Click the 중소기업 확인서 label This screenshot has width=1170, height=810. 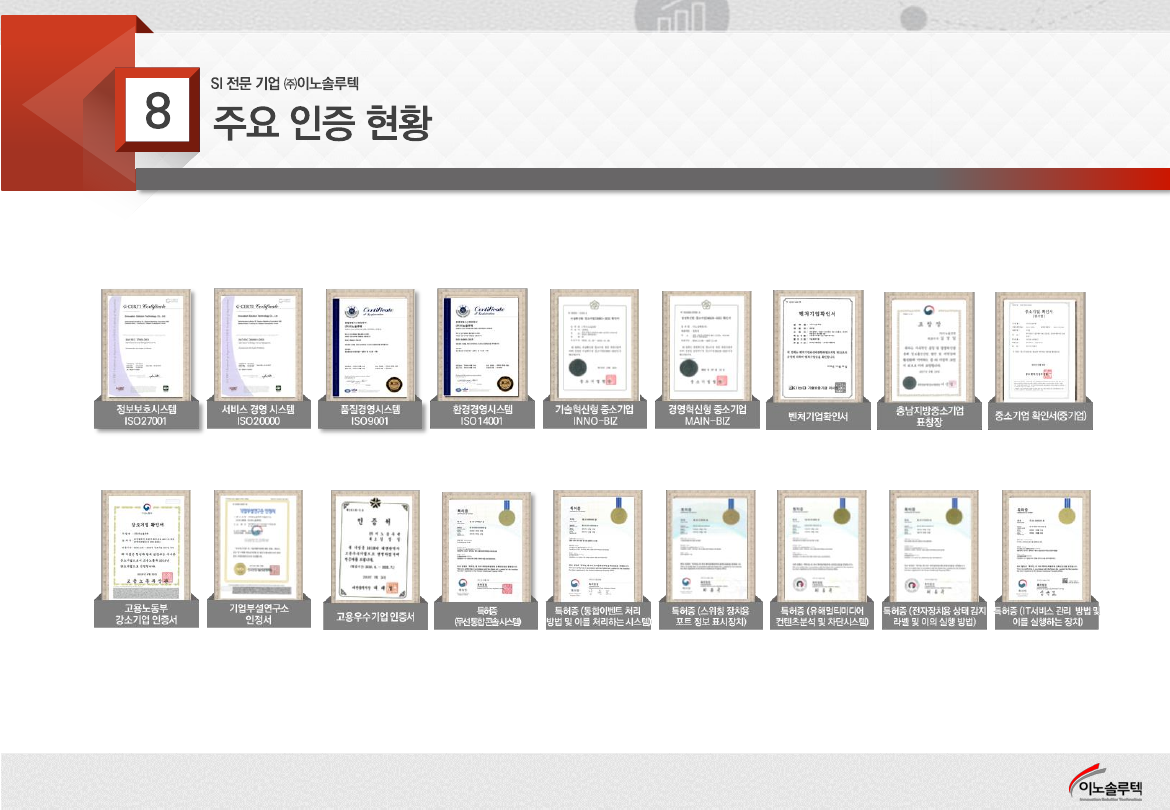pyautogui.click(x=1041, y=416)
